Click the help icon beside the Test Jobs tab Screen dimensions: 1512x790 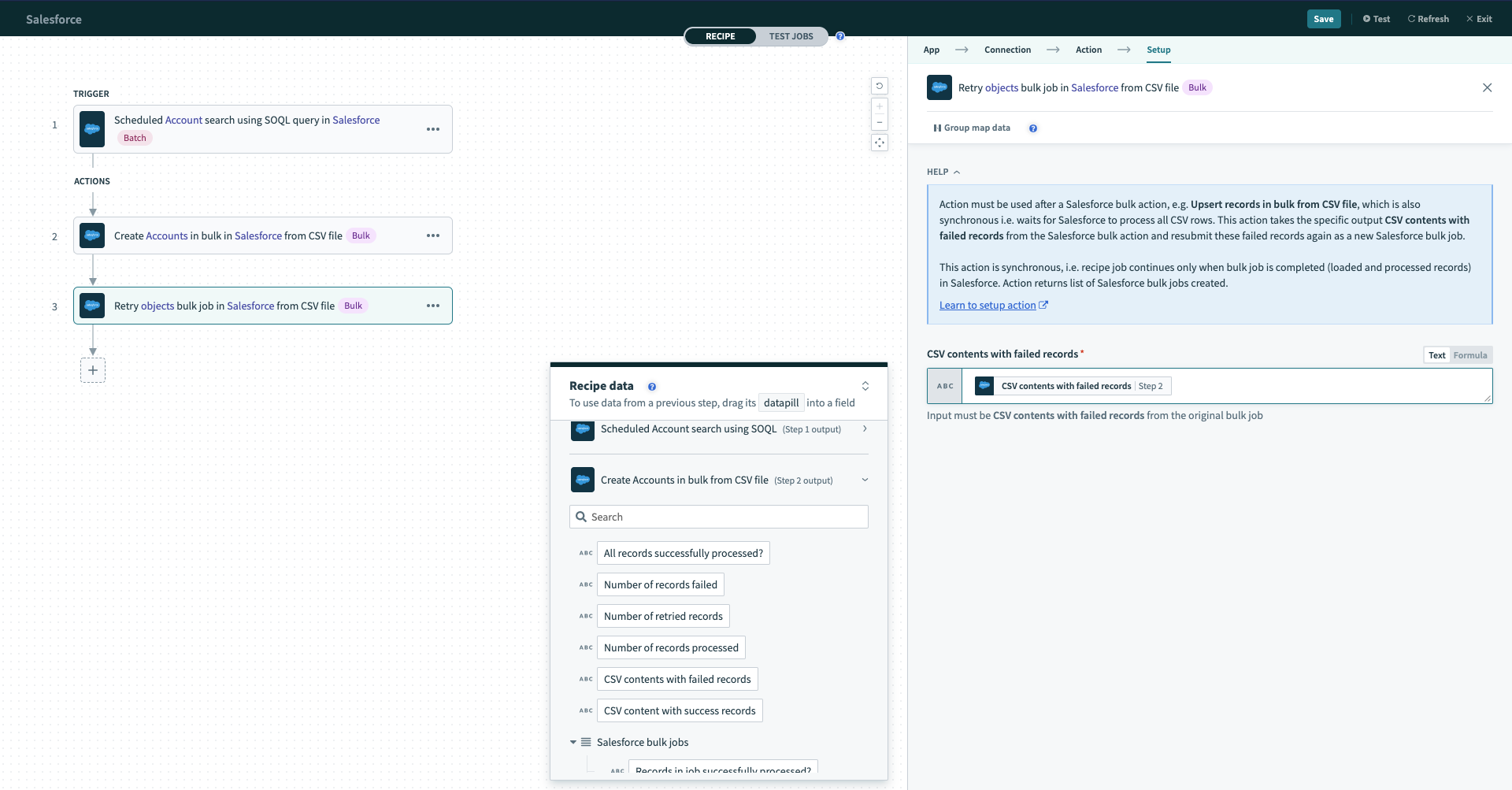(x=840, y=35)
